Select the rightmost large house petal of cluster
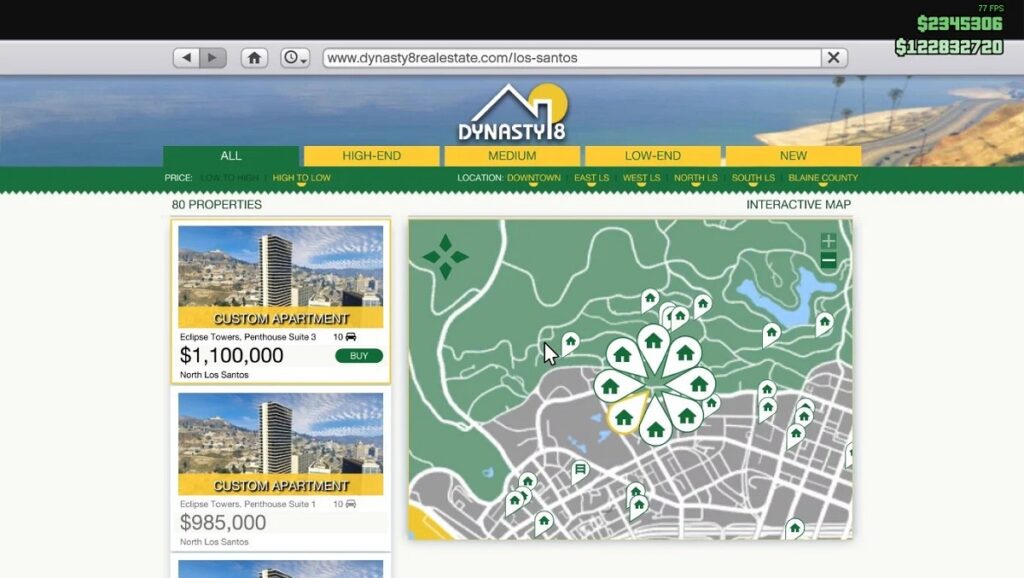Viewport: 1024px width, 578px height. (x=697, y=383)
